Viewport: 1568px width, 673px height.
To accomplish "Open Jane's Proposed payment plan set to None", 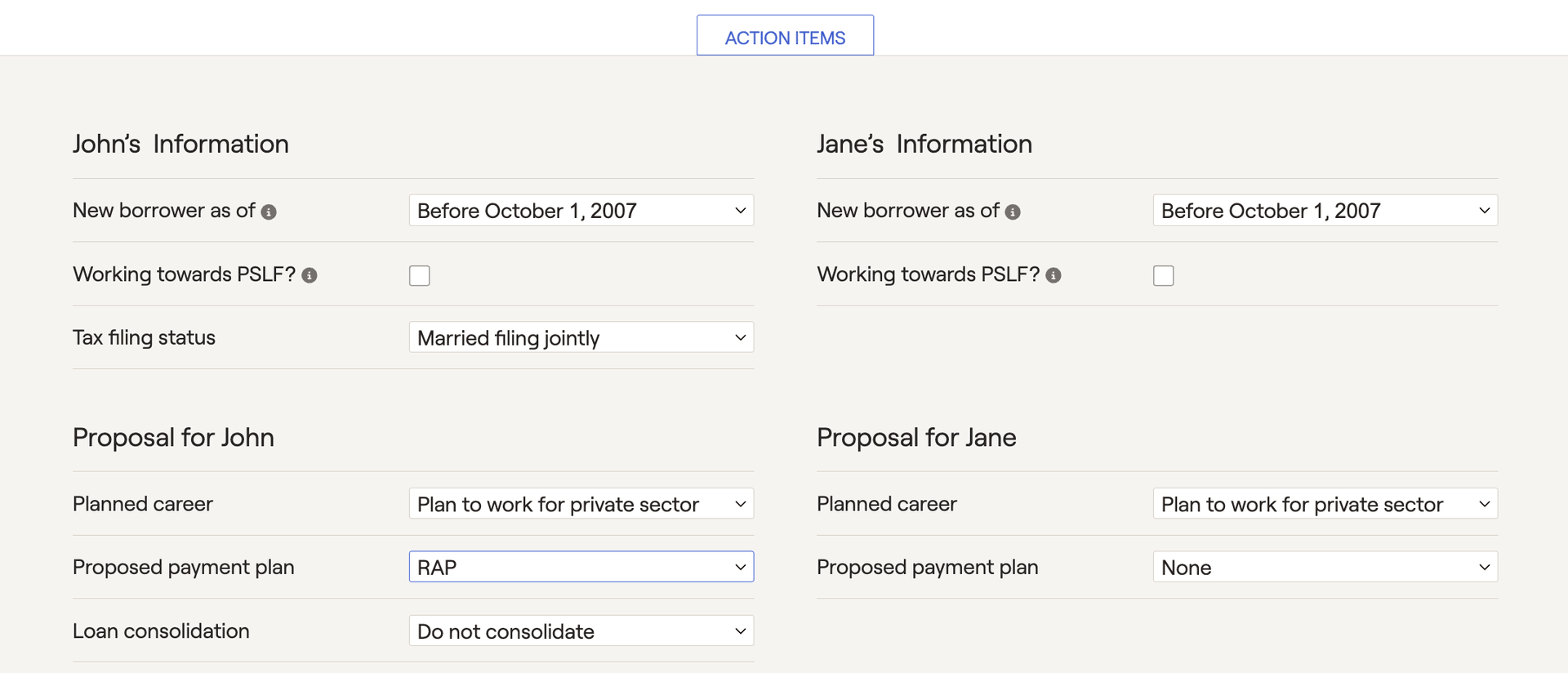I will [x=1325, y=567].
